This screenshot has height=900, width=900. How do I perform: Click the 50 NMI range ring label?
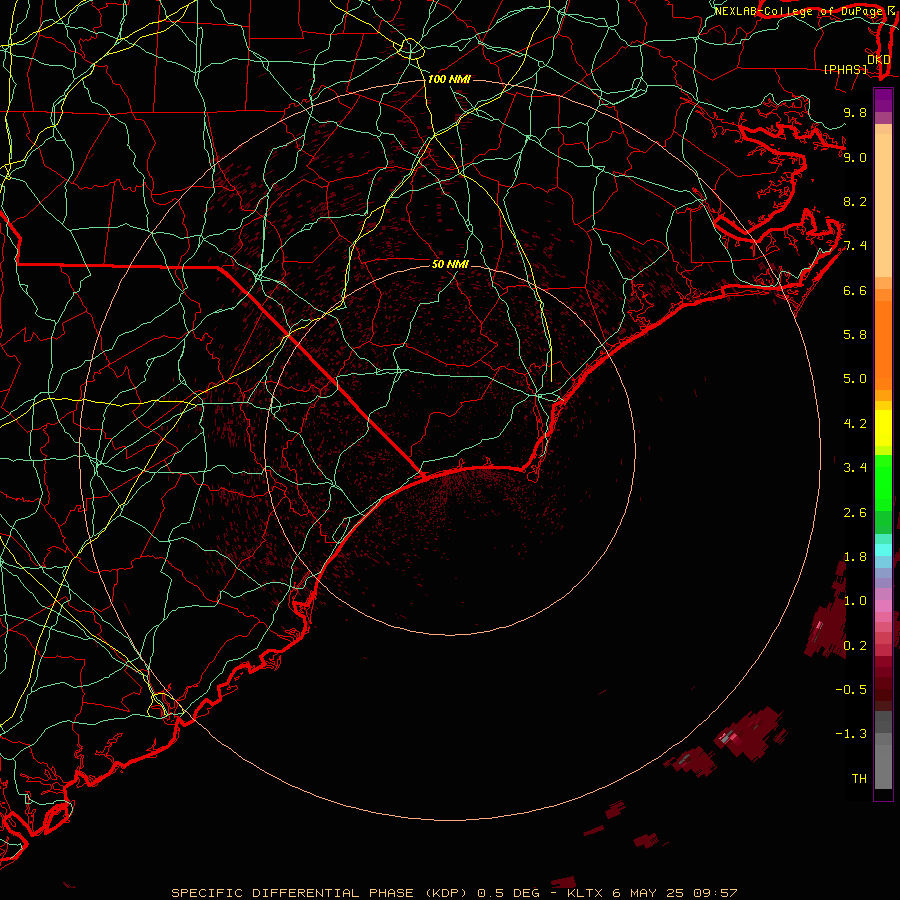[x=450, y=264]
